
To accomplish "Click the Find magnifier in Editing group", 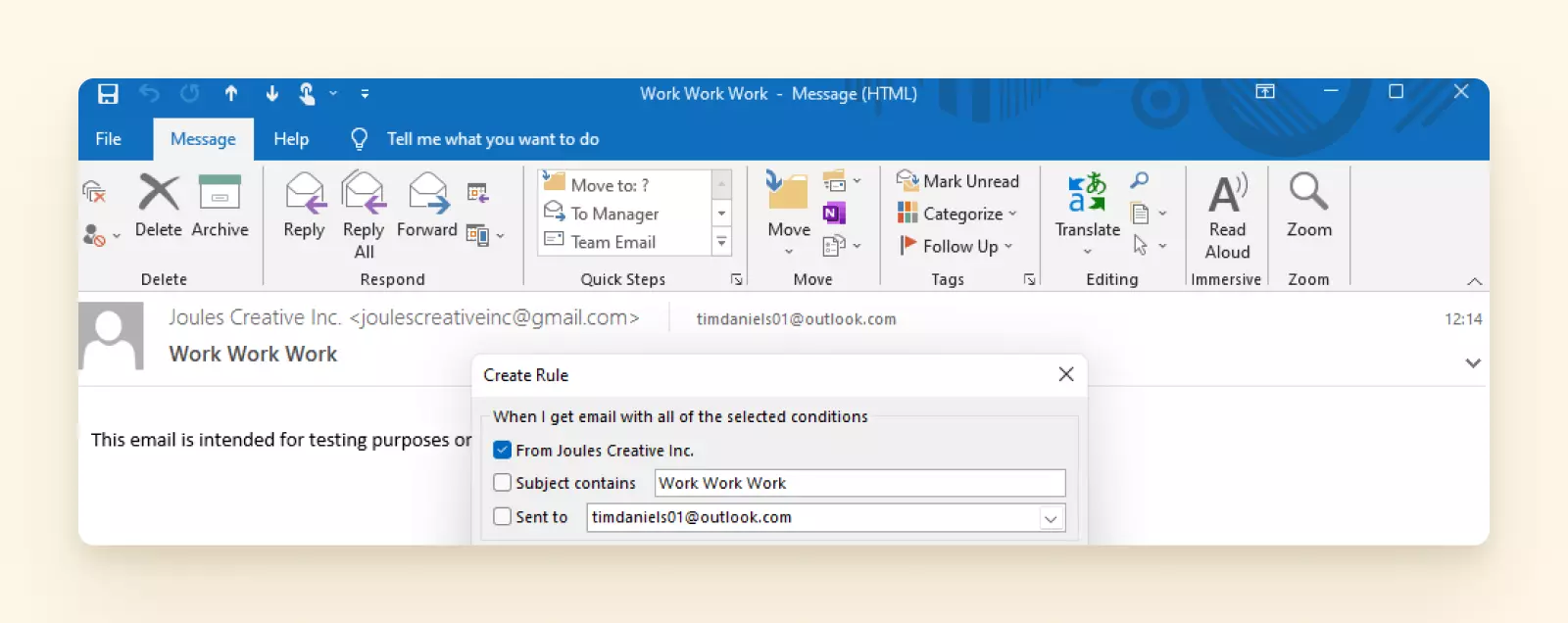I will 1140,180.
